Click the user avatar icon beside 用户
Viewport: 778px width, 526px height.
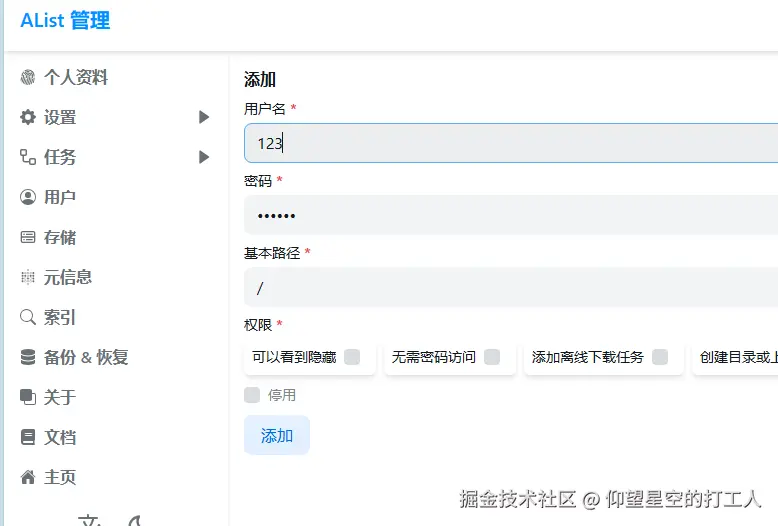28,197
